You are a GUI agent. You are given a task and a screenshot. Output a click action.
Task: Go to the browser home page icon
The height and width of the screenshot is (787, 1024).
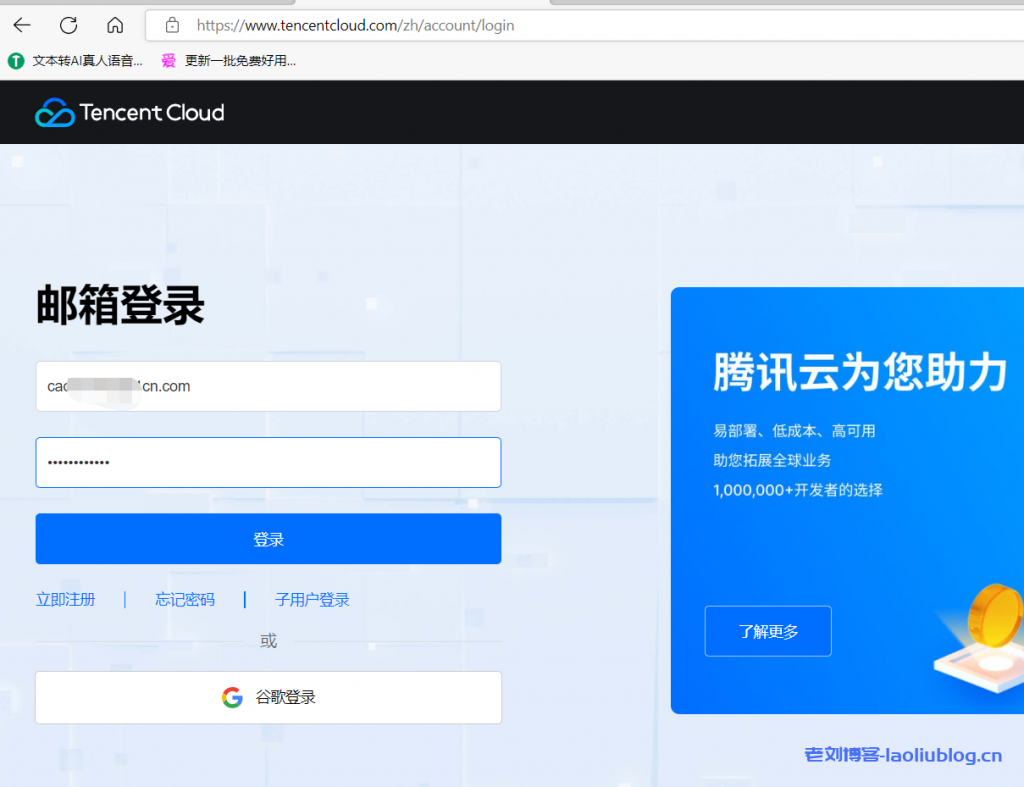click(115, 25)
